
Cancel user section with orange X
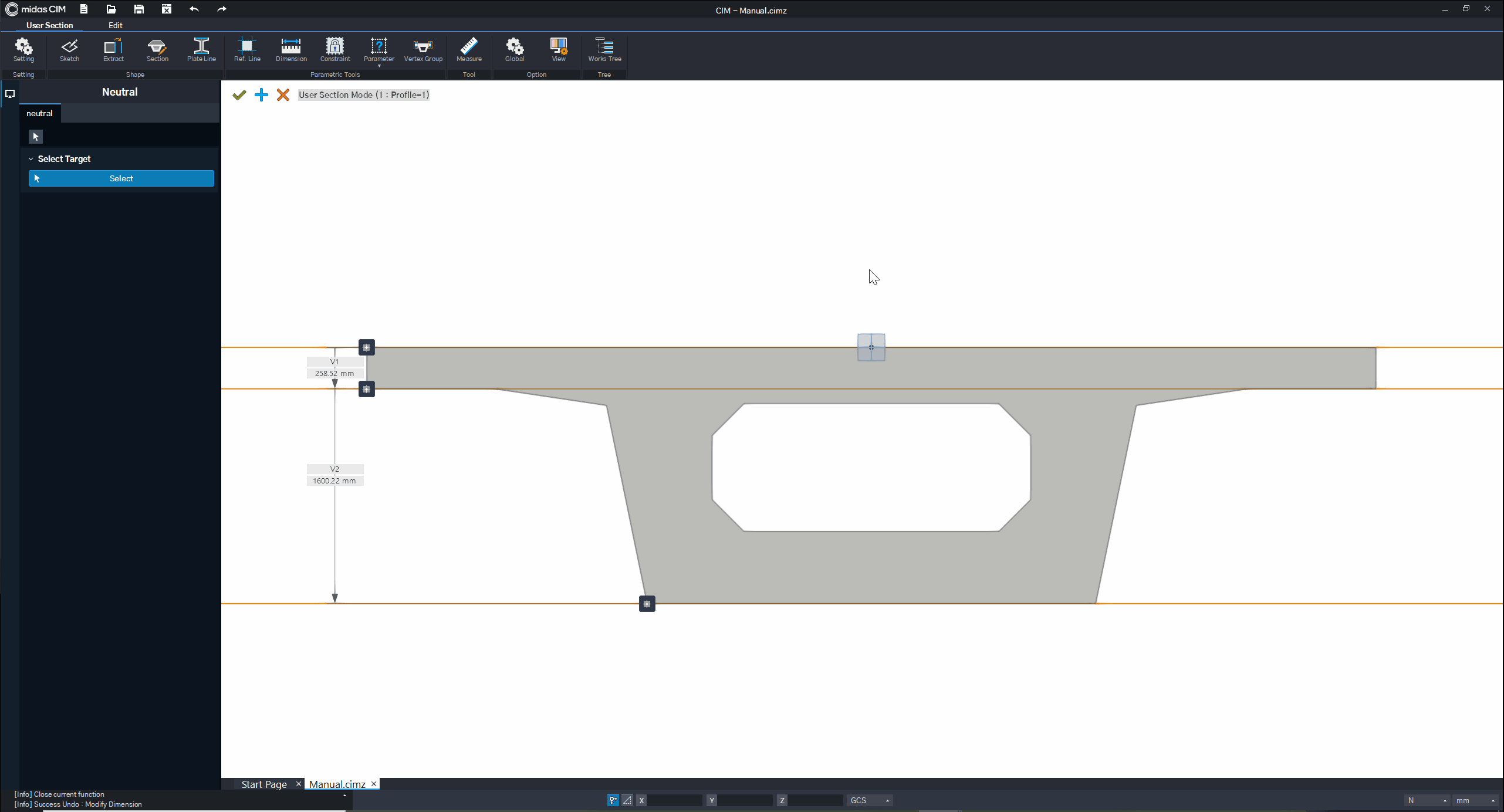[x=283, y=95]
